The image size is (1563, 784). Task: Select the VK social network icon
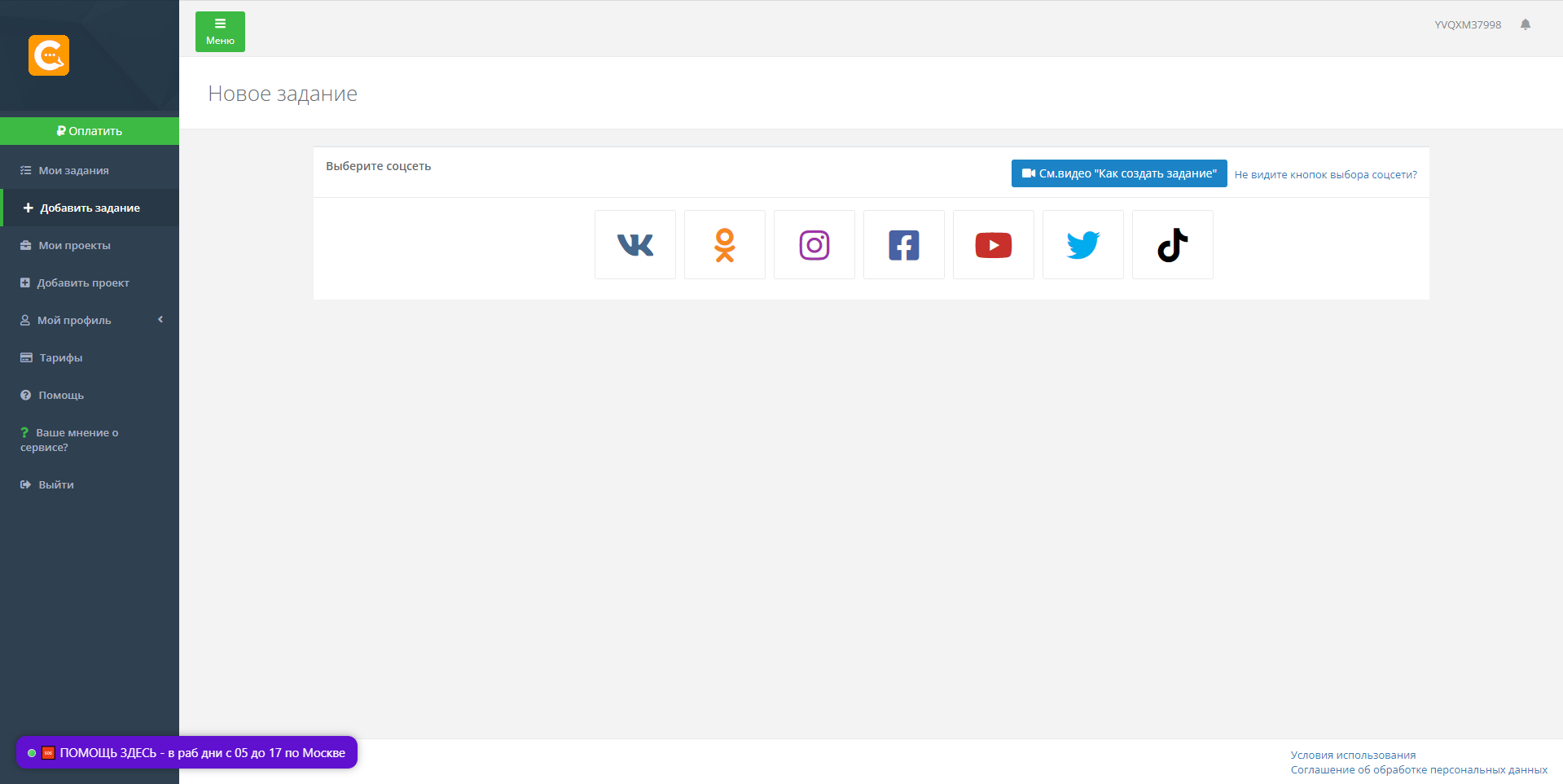[x=635, y=245]
